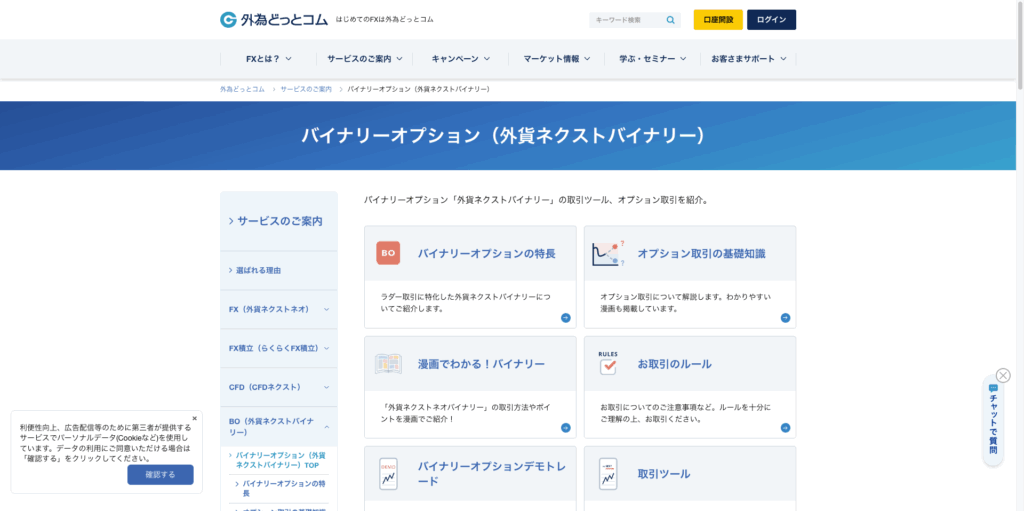Expand FX積立（らくらくFX積立） sidebar section

tap(279, 348)
